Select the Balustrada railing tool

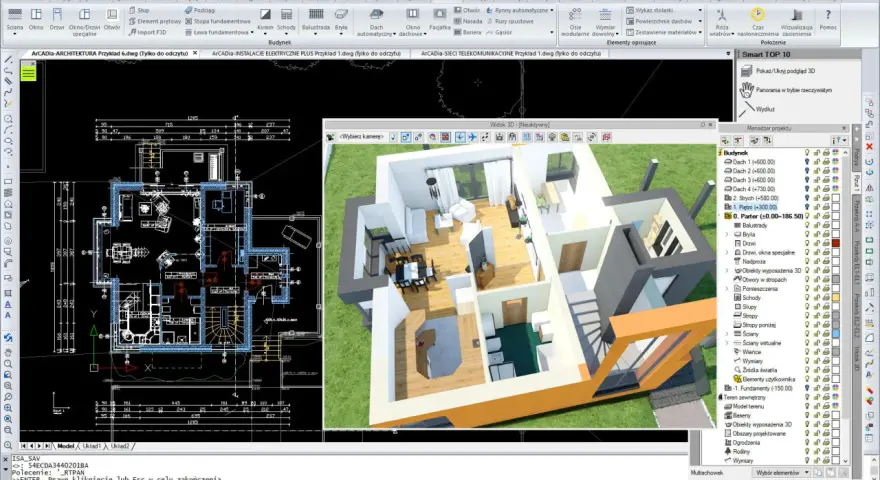point(316,19)
